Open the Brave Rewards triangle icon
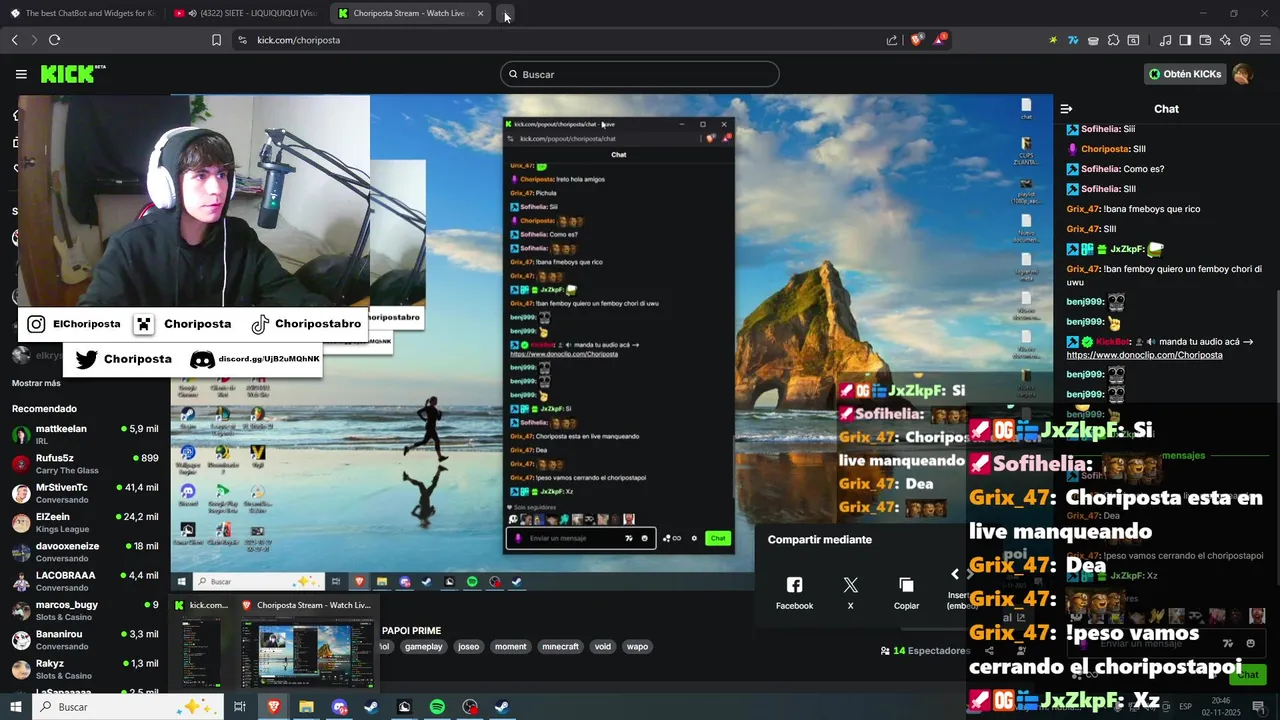 pos(940,40)
